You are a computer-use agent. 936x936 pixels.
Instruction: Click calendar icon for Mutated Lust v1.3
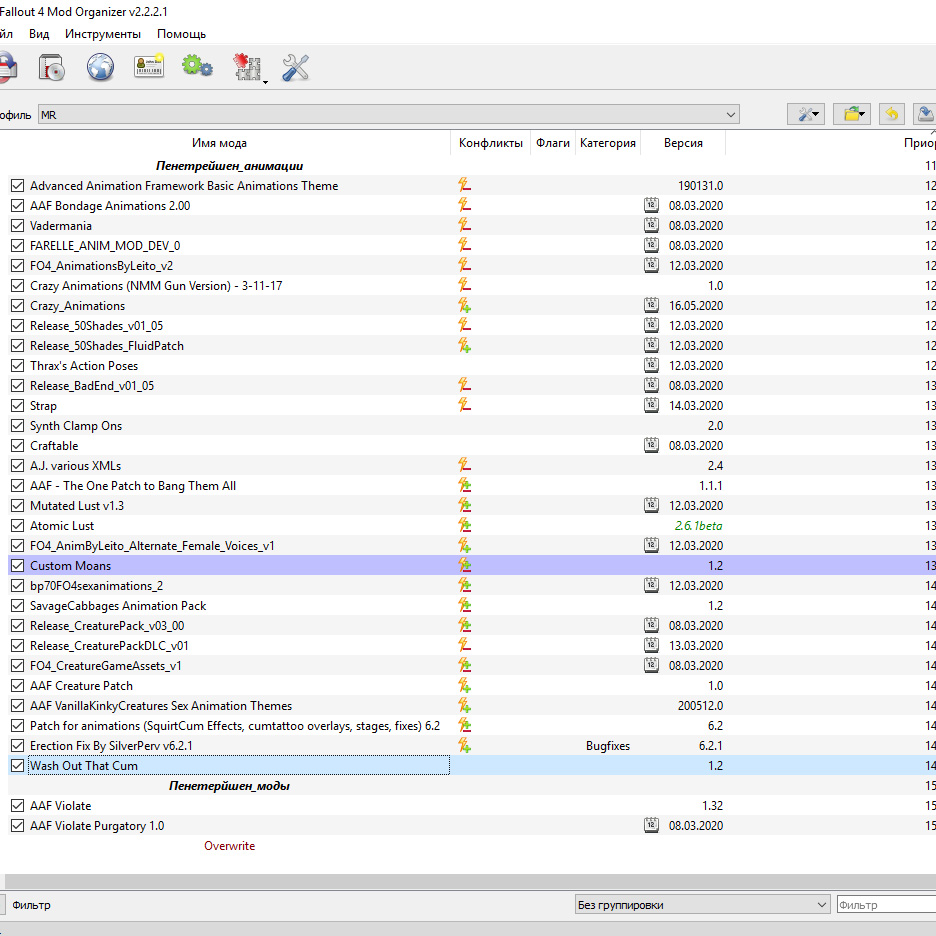coord(651,506)
